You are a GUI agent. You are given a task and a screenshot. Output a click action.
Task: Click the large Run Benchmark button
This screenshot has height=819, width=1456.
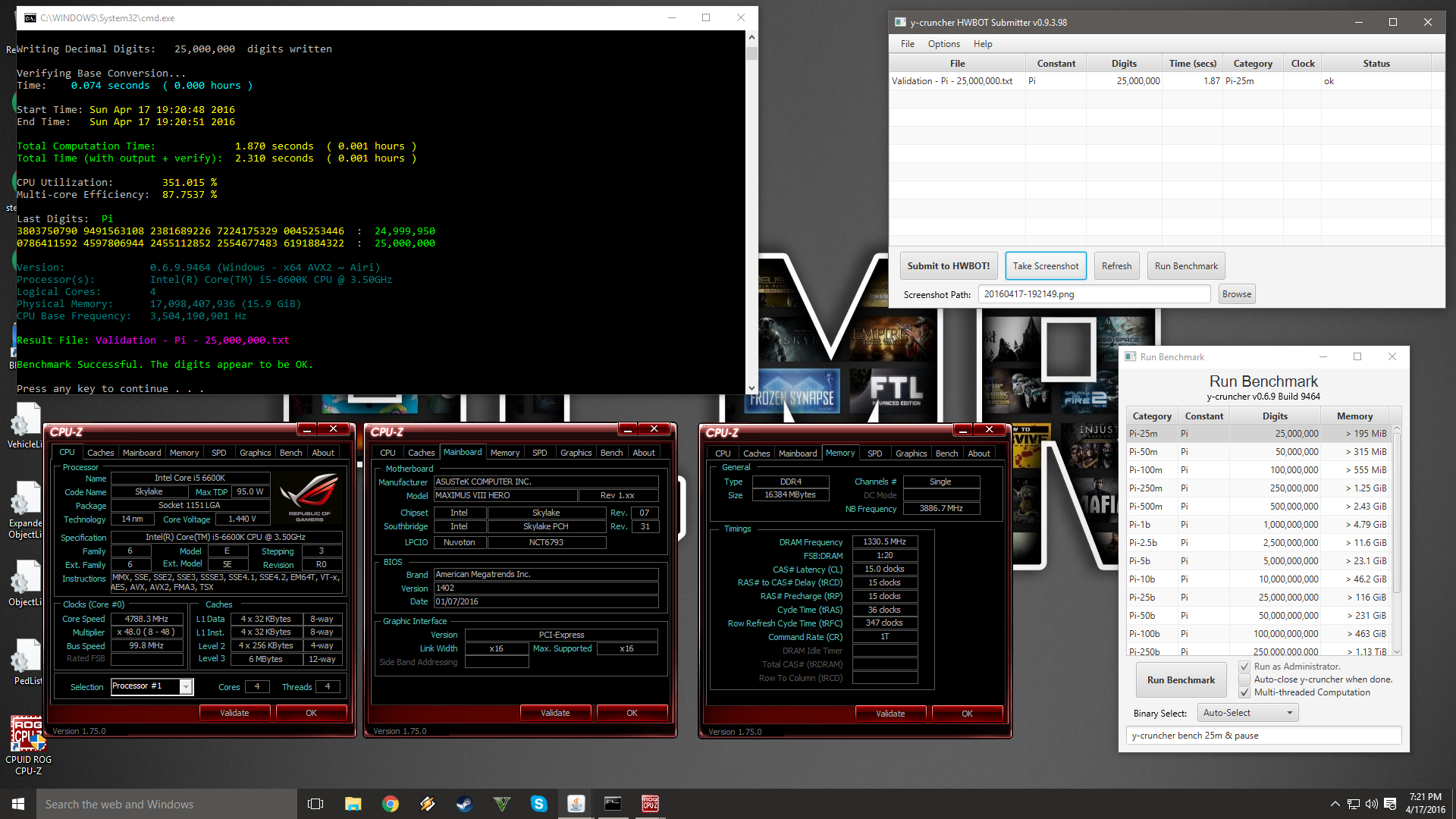click(x=1181, y=680)
